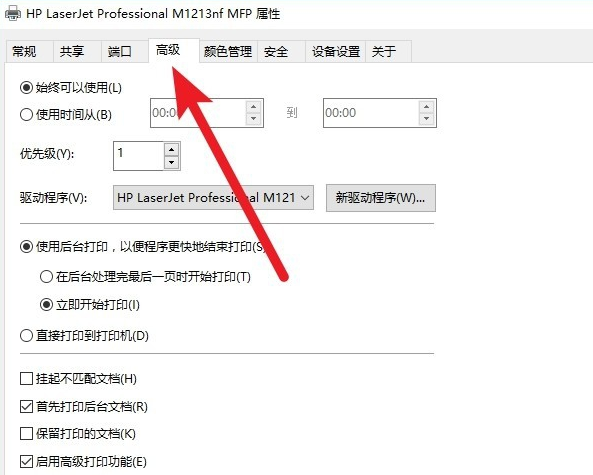Switch to the 常规 tab
Image resolution: width=593 pixels, height=475 pixels.
(29, 51)
